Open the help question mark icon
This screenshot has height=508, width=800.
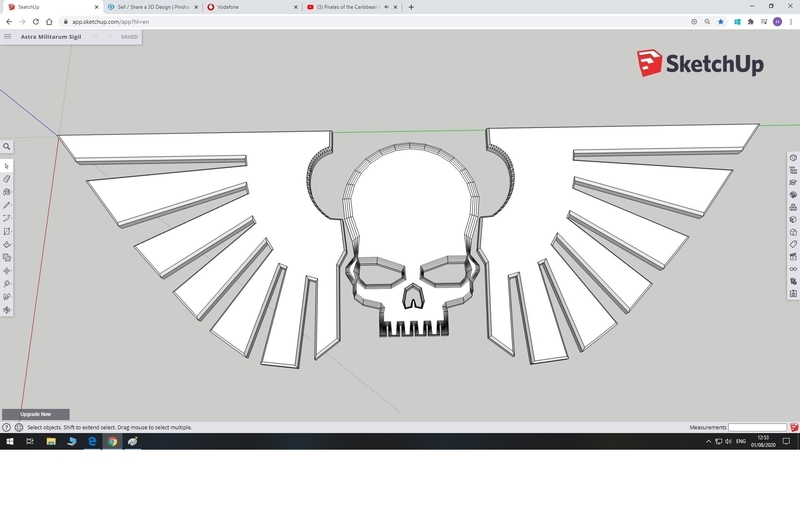pyautogui.click(x=6, y=427)
